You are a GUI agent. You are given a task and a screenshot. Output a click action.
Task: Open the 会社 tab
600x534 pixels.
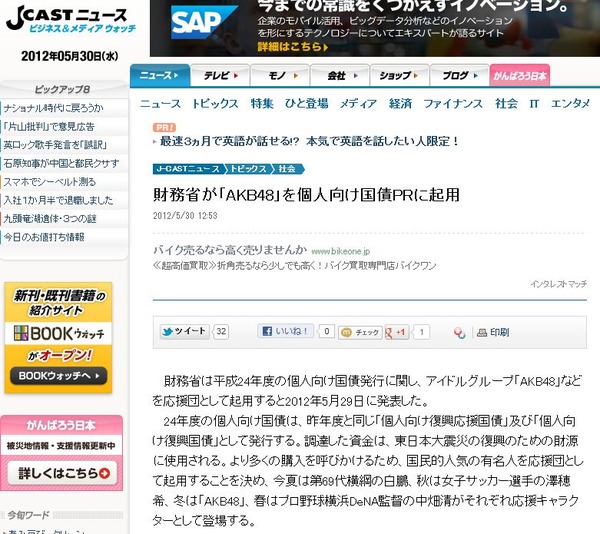[x=340, y=76]
